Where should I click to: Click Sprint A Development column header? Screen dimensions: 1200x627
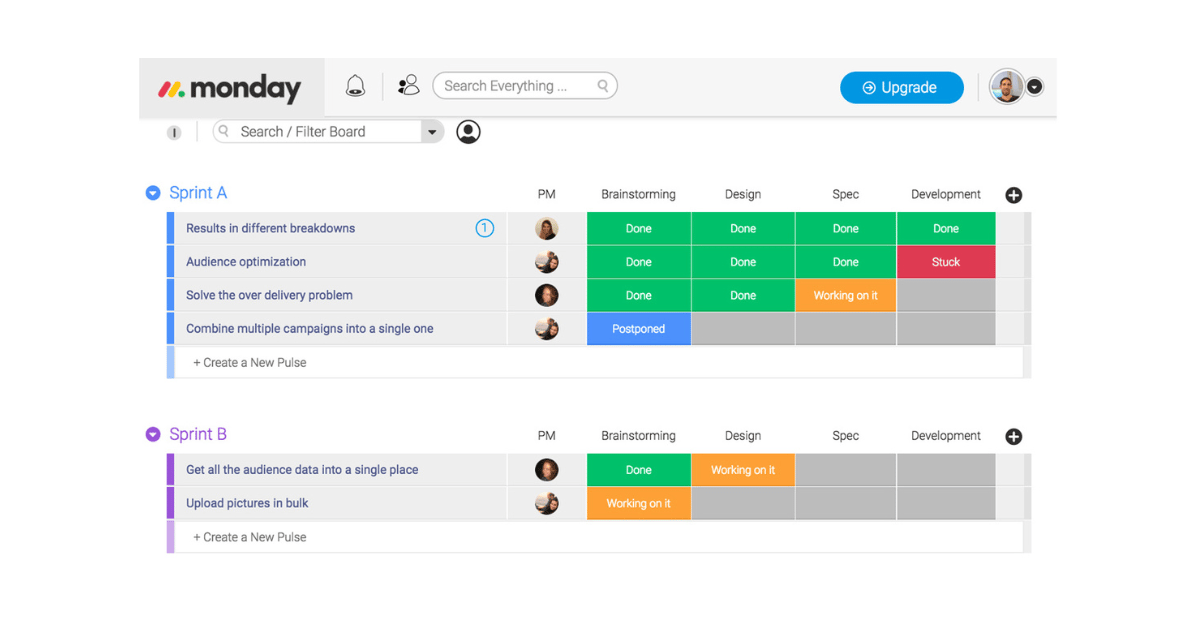[x=946, y=194]
